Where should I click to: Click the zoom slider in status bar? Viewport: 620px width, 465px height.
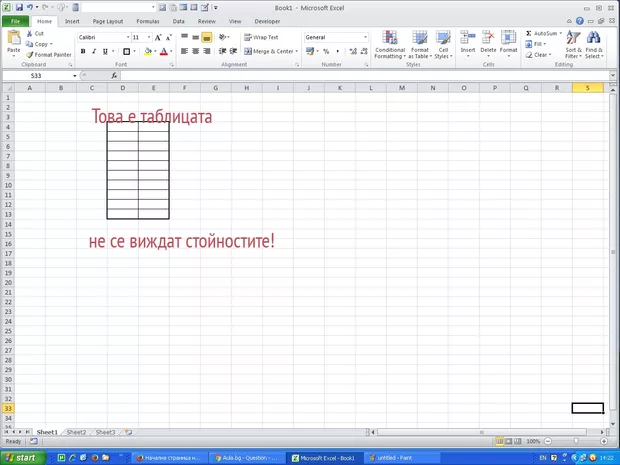576,441
